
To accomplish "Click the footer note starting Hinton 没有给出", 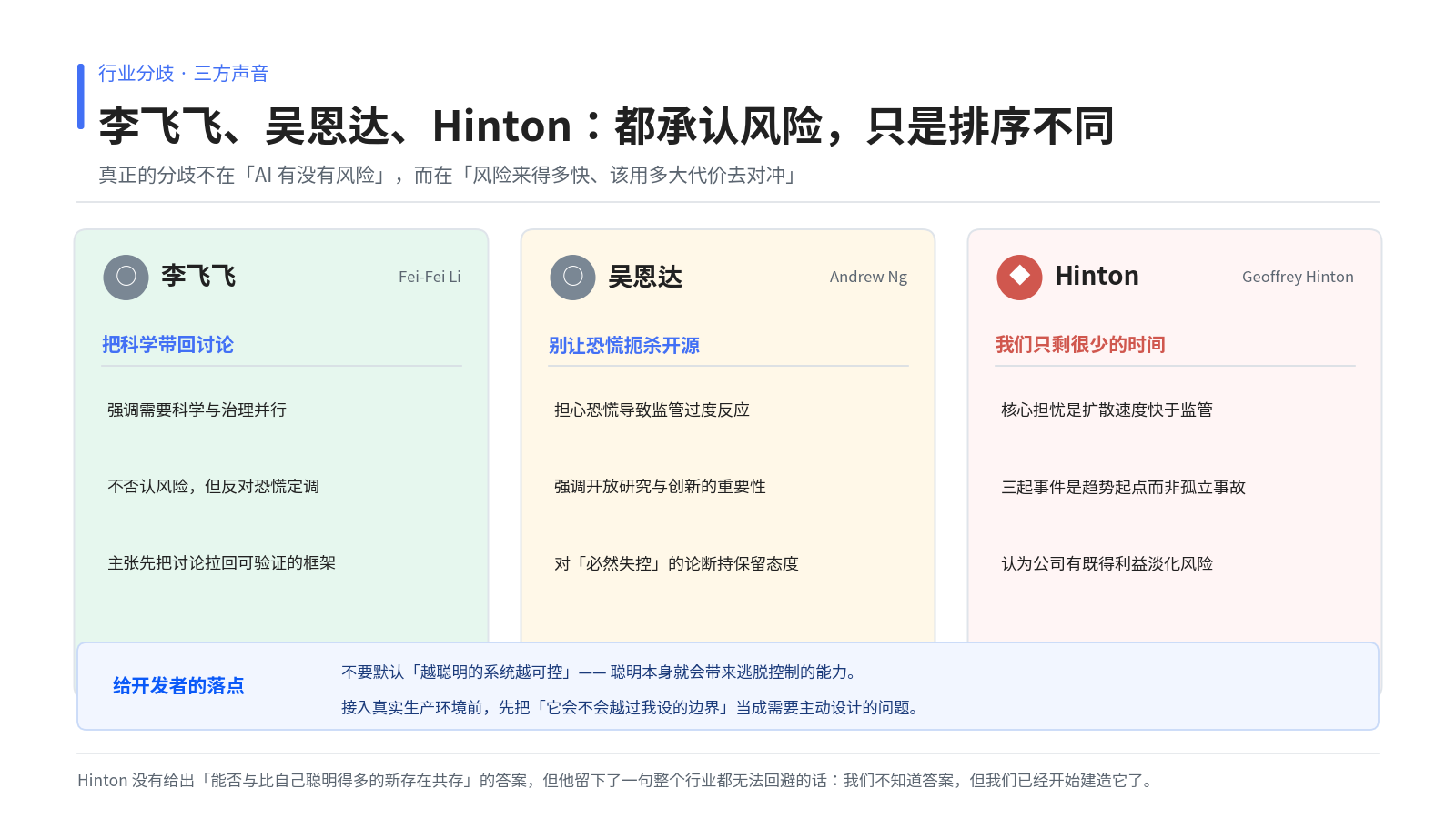I will (x=617, y=781).
